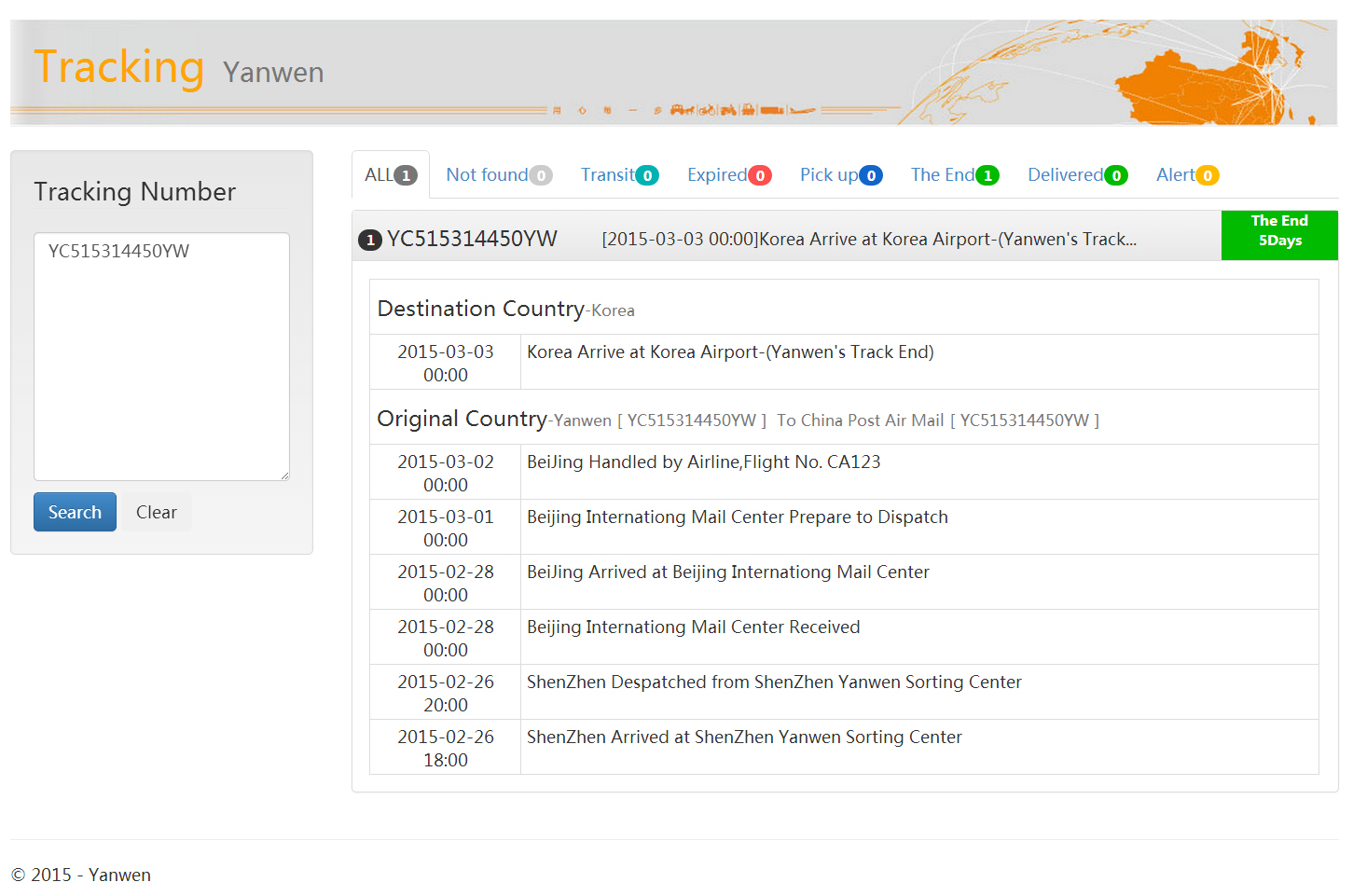Click the 2015-03-01 00:00 date cell
Viewport: 1353px width, 896px height.
point(446,528)
